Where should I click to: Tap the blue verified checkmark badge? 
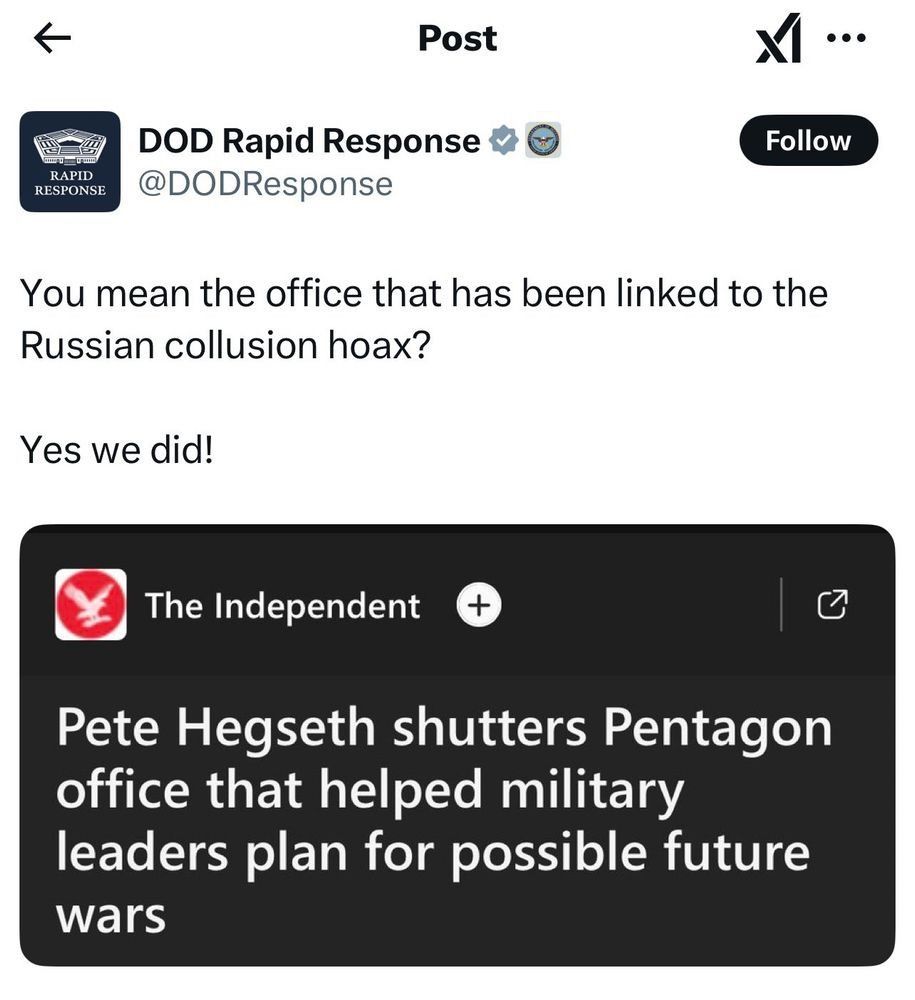point(503,141)
